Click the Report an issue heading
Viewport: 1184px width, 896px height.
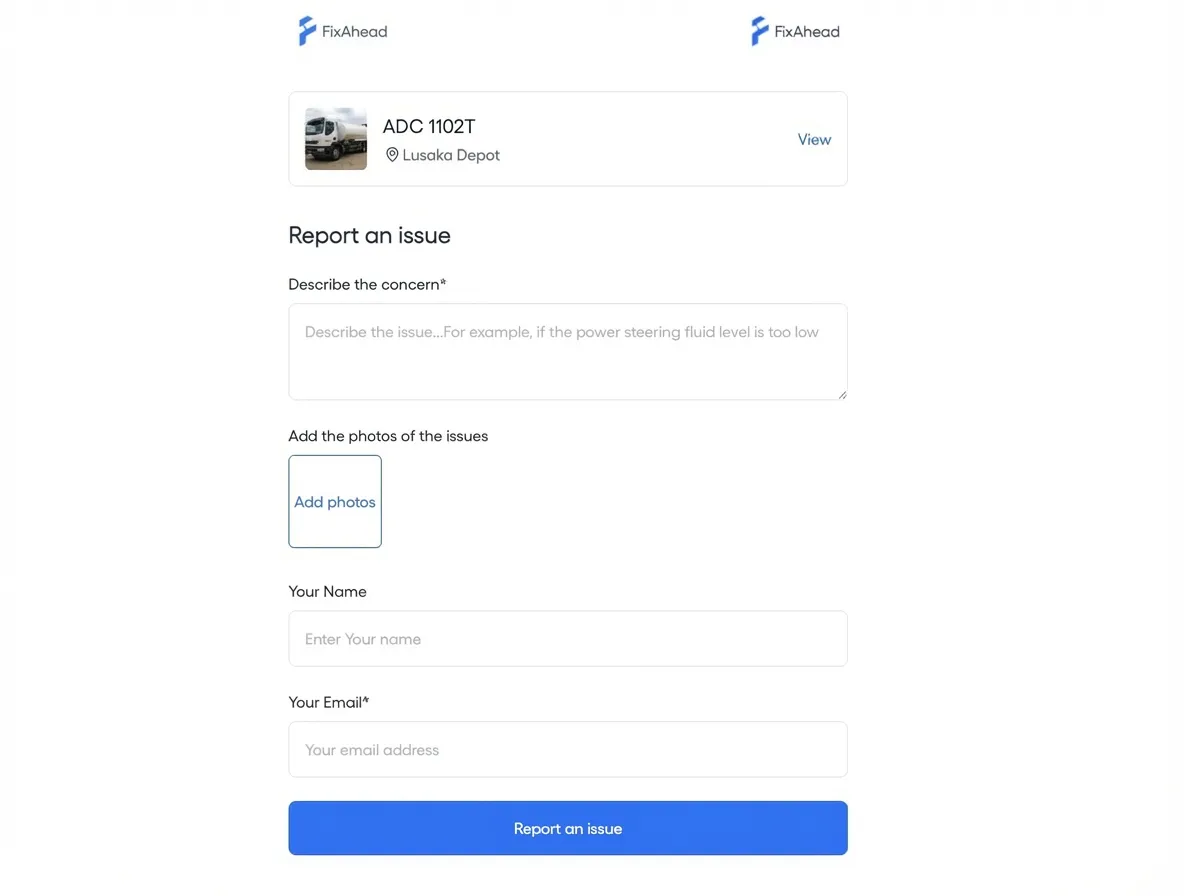click(x=369, y=235)
